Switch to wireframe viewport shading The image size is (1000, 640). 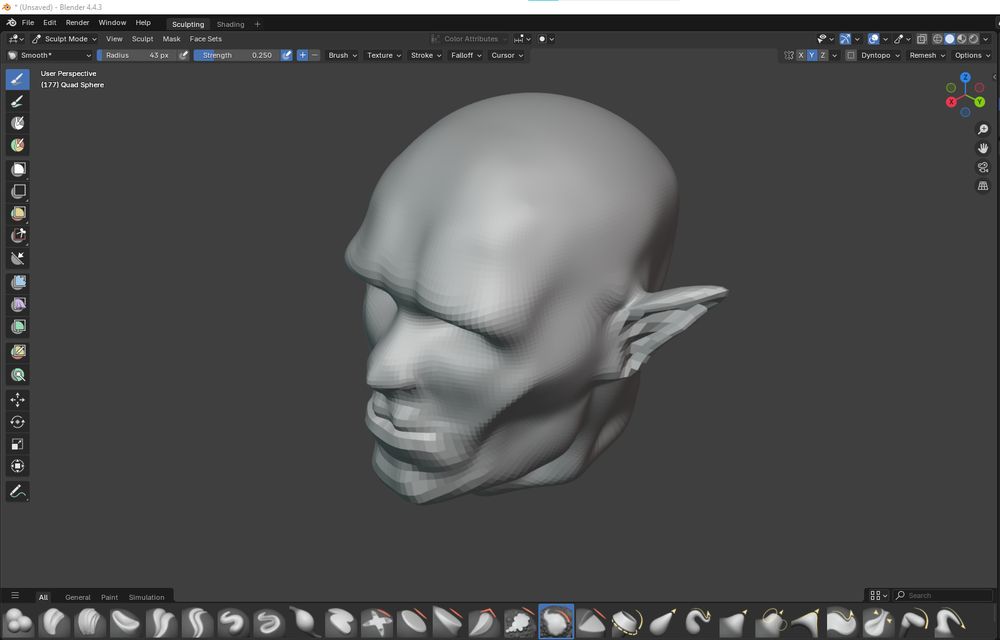pyautogui.click(x=937, y=39)
